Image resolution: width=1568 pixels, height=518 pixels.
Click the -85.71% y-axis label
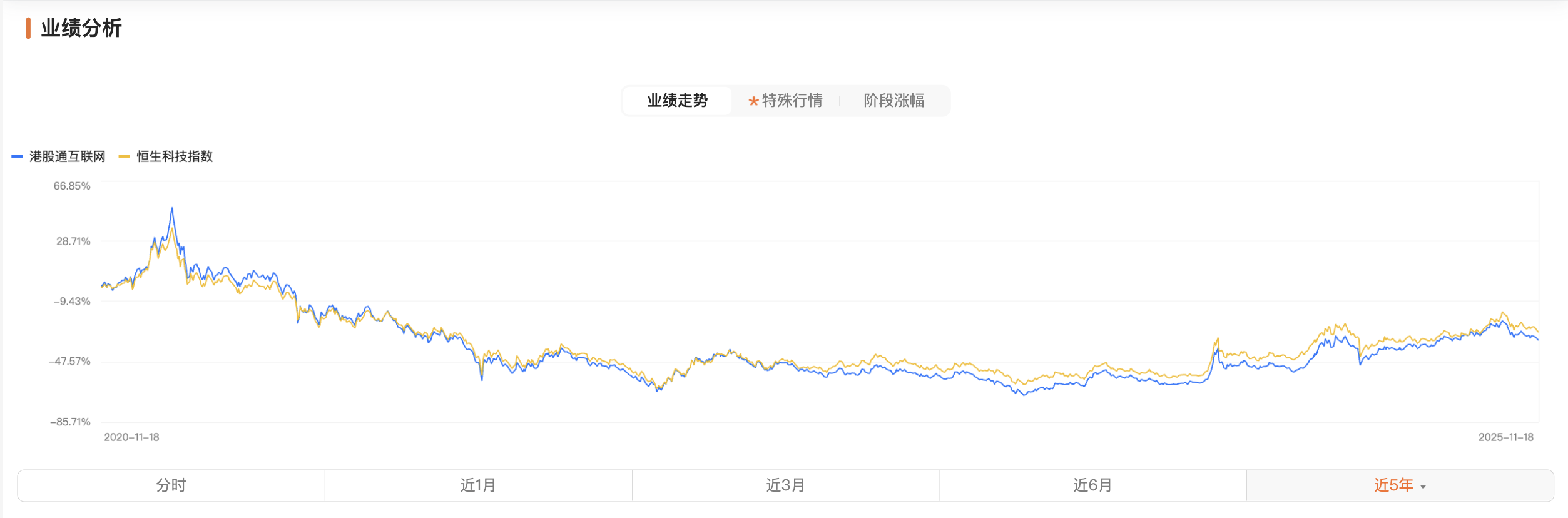[71, 422]
